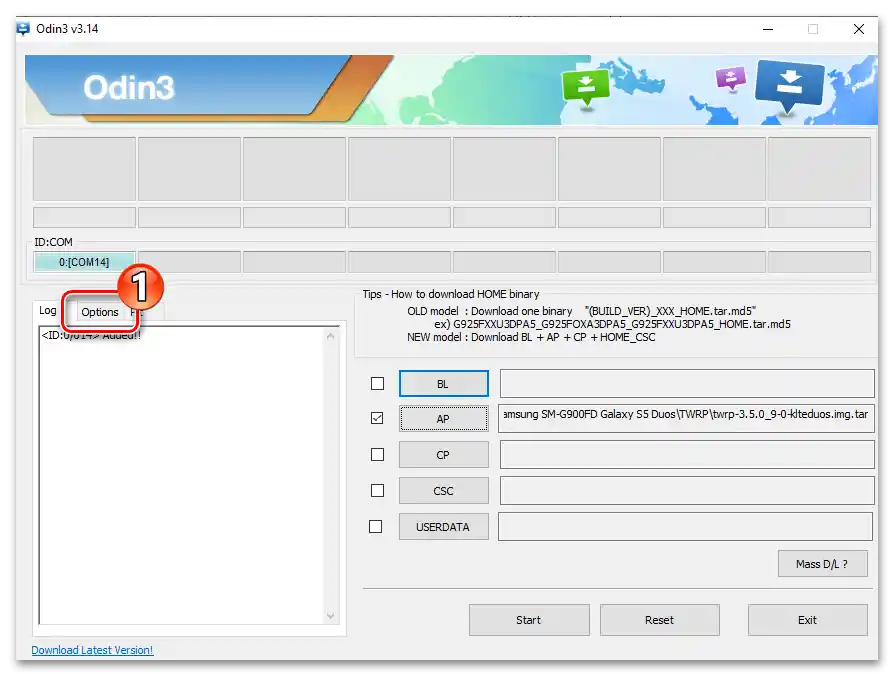Switch to the Log tab

[x=47, y=311]
